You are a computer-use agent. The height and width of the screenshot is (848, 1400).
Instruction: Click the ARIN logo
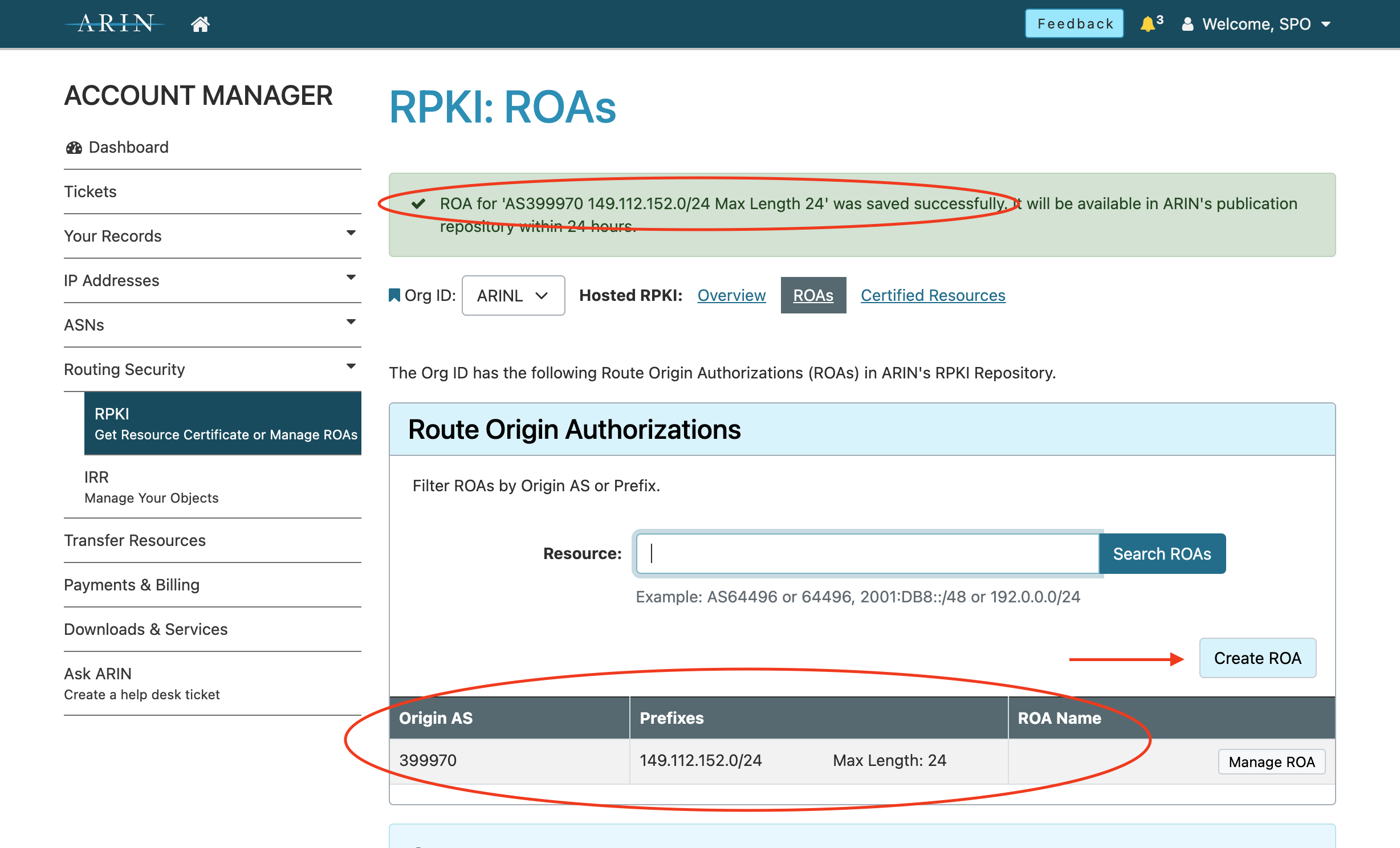[x=115, y=23]
